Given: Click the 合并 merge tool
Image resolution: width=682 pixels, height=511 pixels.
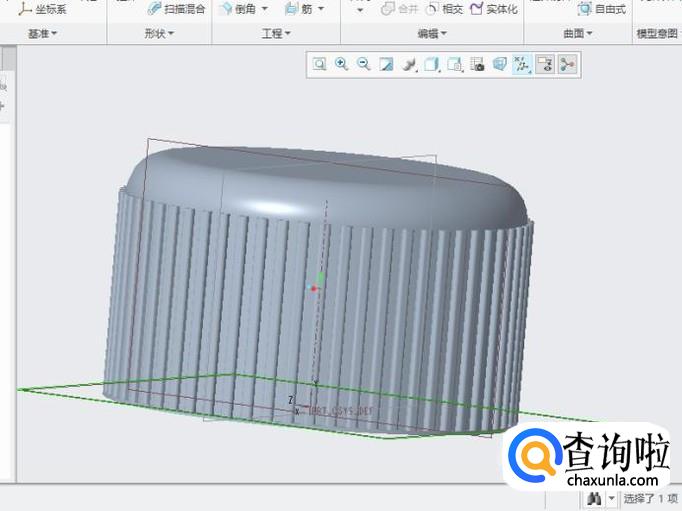Looking at the screenshot, I should click(399, 9).
